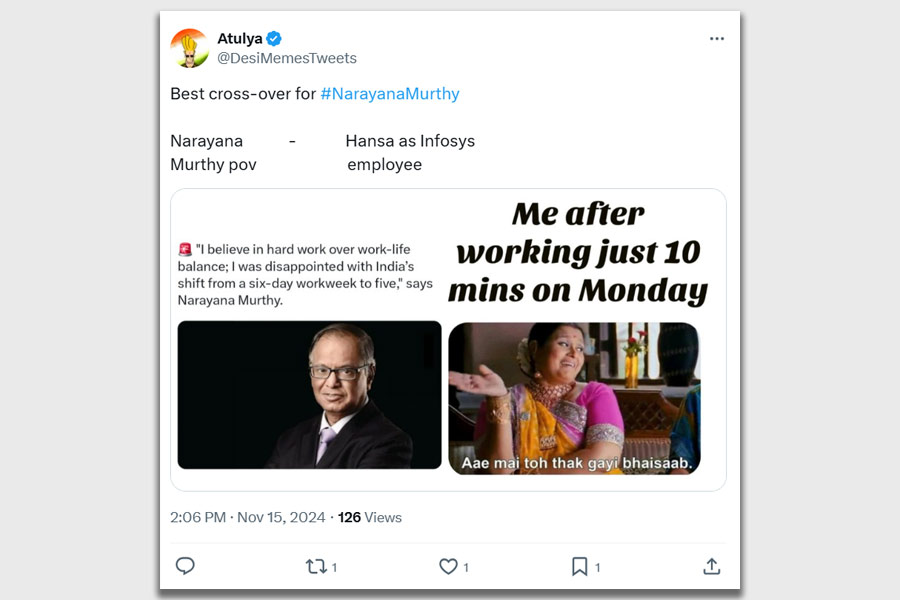Click 'Me after working just 10 mins' caption

coord(578,252)
